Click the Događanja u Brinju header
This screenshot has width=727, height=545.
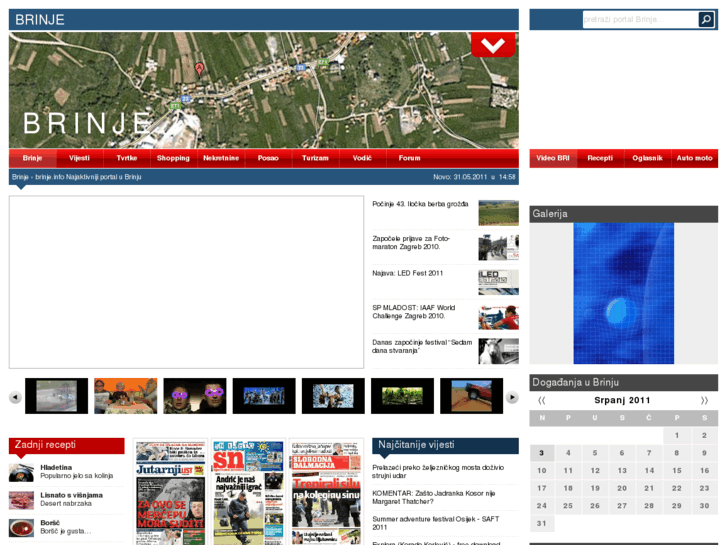tap(624, 383)
